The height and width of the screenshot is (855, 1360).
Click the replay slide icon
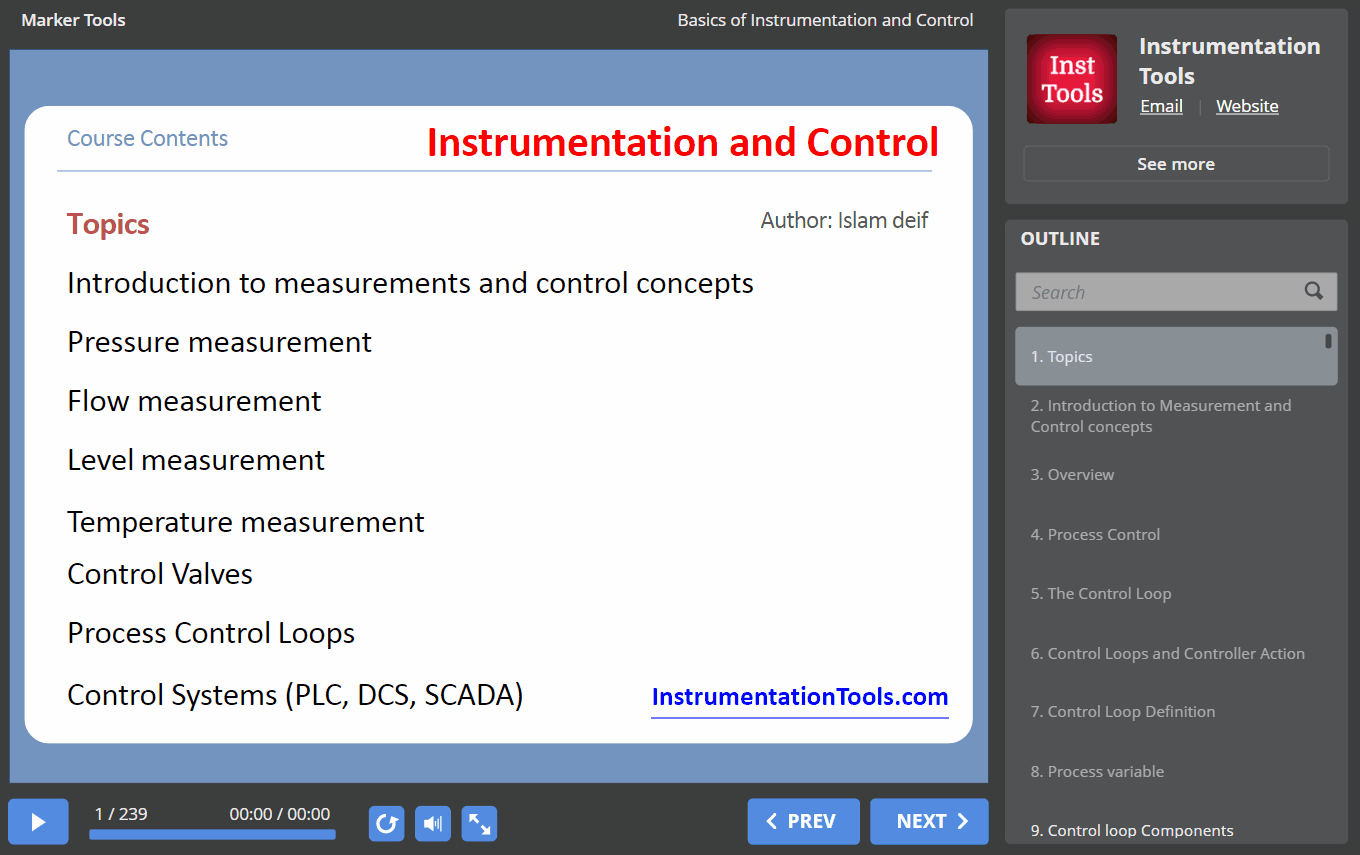[386, 824]
